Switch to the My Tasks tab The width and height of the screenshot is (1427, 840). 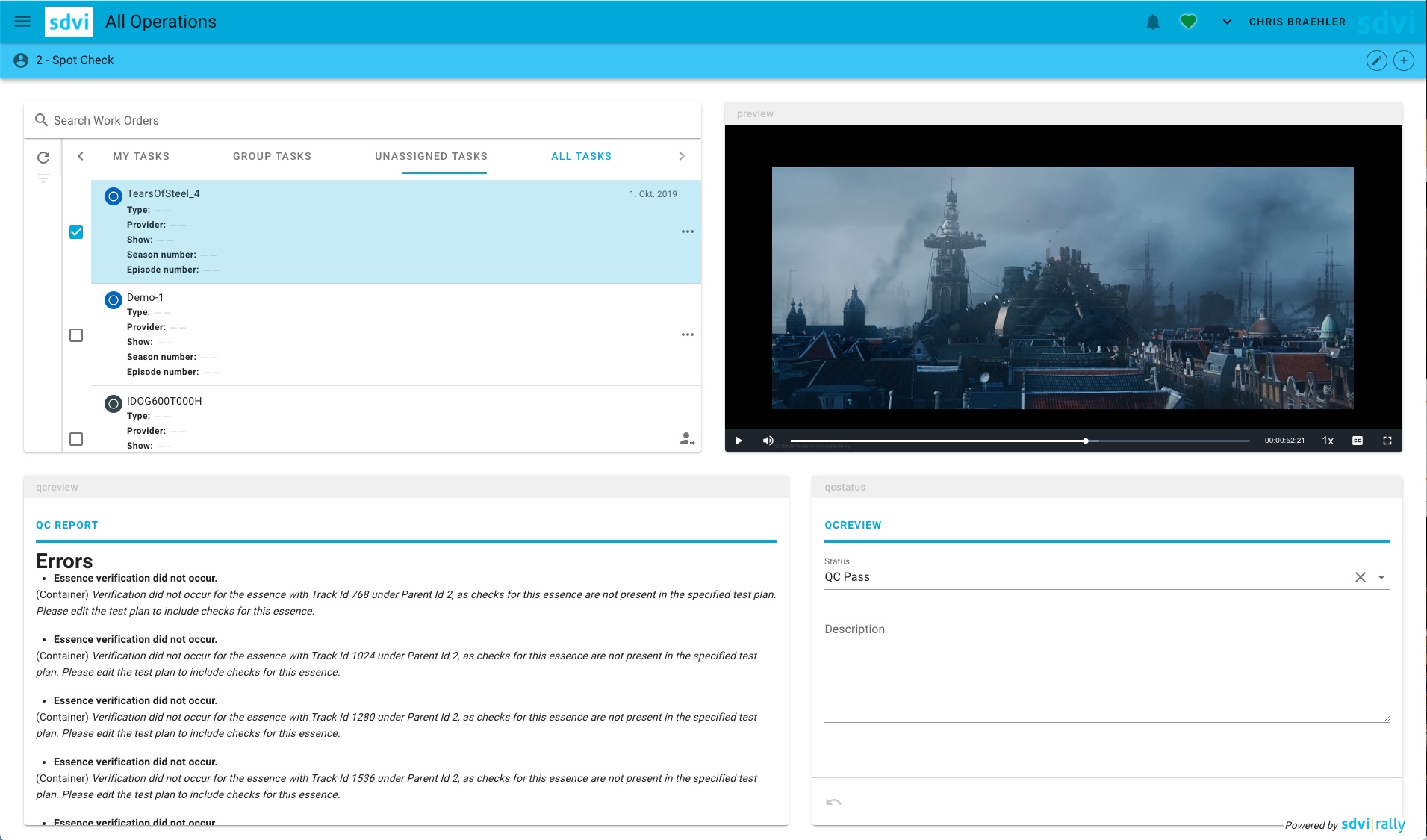141,156
